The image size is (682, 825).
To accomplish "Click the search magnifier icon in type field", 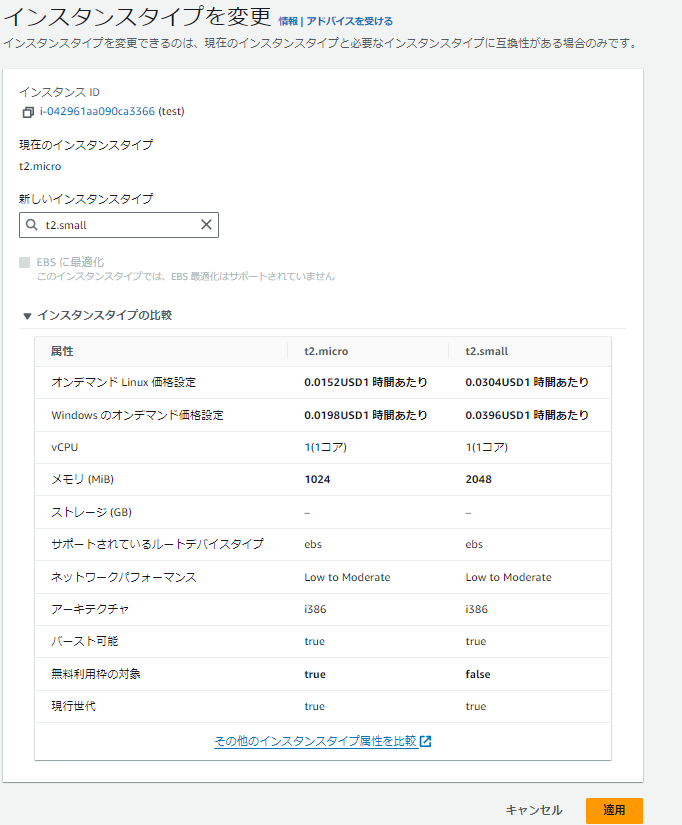I will point(32,225).
